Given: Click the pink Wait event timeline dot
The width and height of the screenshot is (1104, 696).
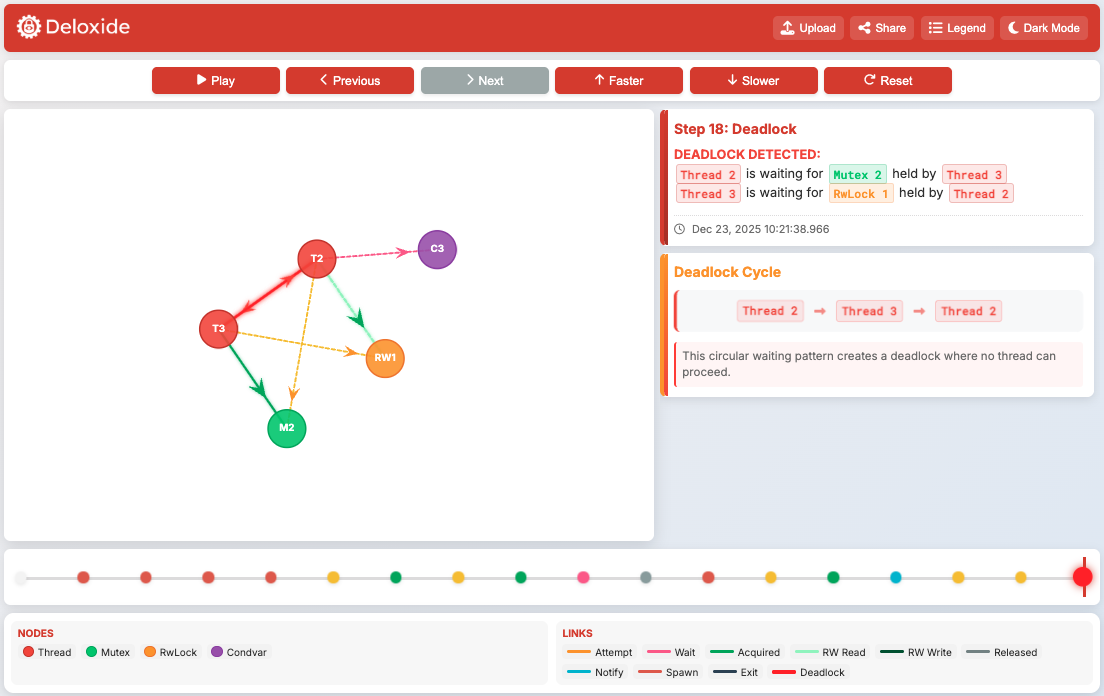Looking at the screenshot, I should click(x=583, y=577).
